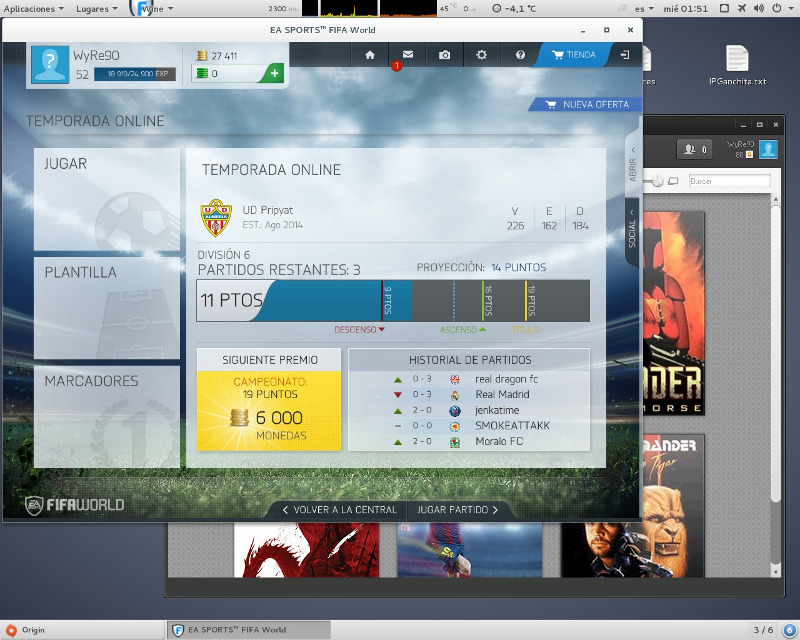Viewport: 800px width, 640px height.
Task: Click the window icon in top panel tray
Action: click(x=724, y=8)
